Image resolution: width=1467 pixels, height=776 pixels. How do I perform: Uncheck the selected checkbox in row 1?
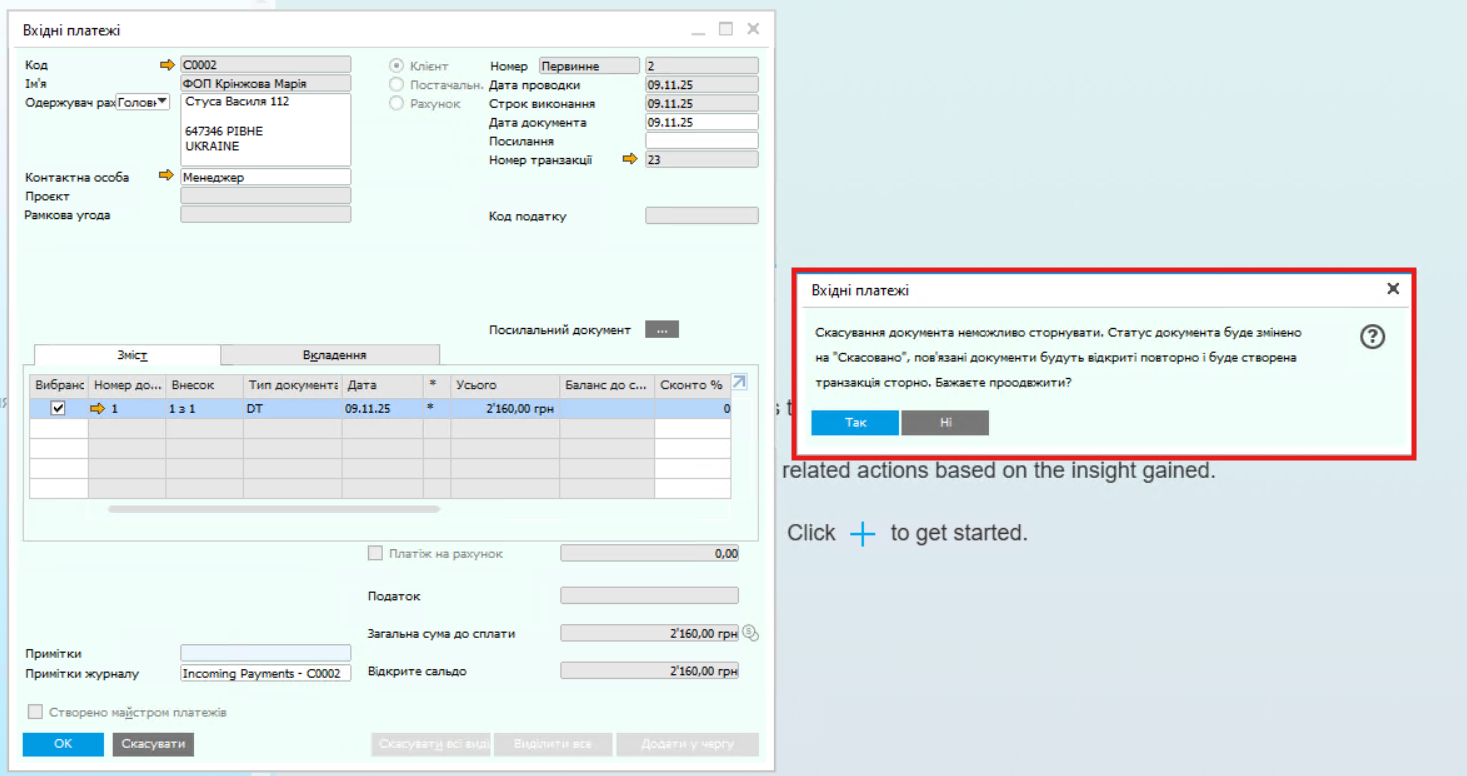pos(58,408)
